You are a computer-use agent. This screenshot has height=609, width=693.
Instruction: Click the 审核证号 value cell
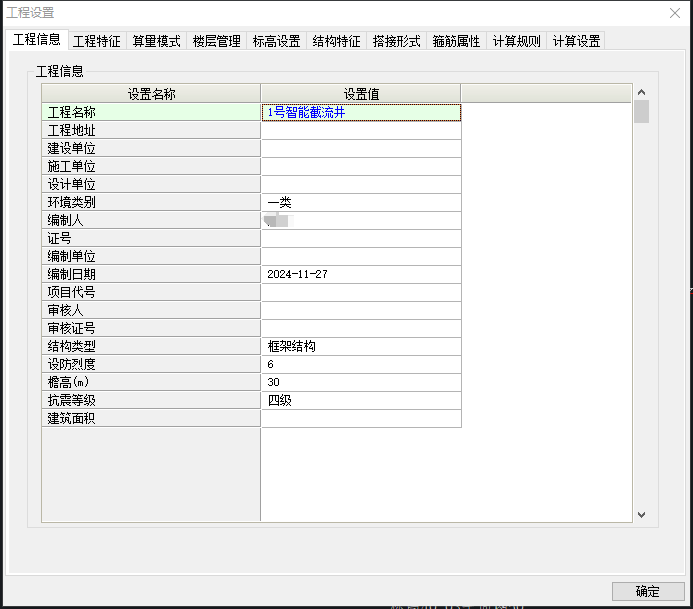coord(361,328)
